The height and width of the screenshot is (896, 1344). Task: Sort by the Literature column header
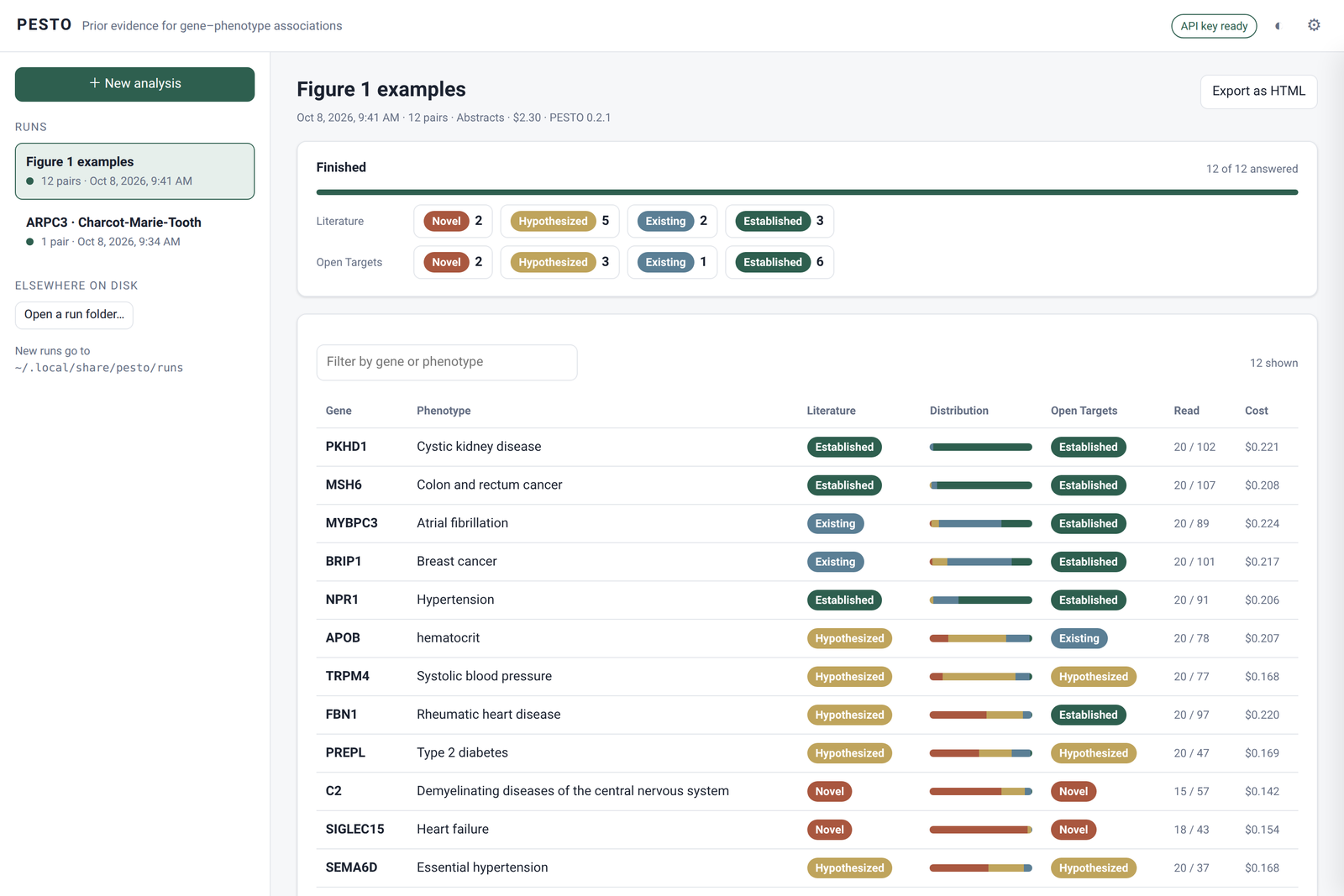tap(832, 411)
